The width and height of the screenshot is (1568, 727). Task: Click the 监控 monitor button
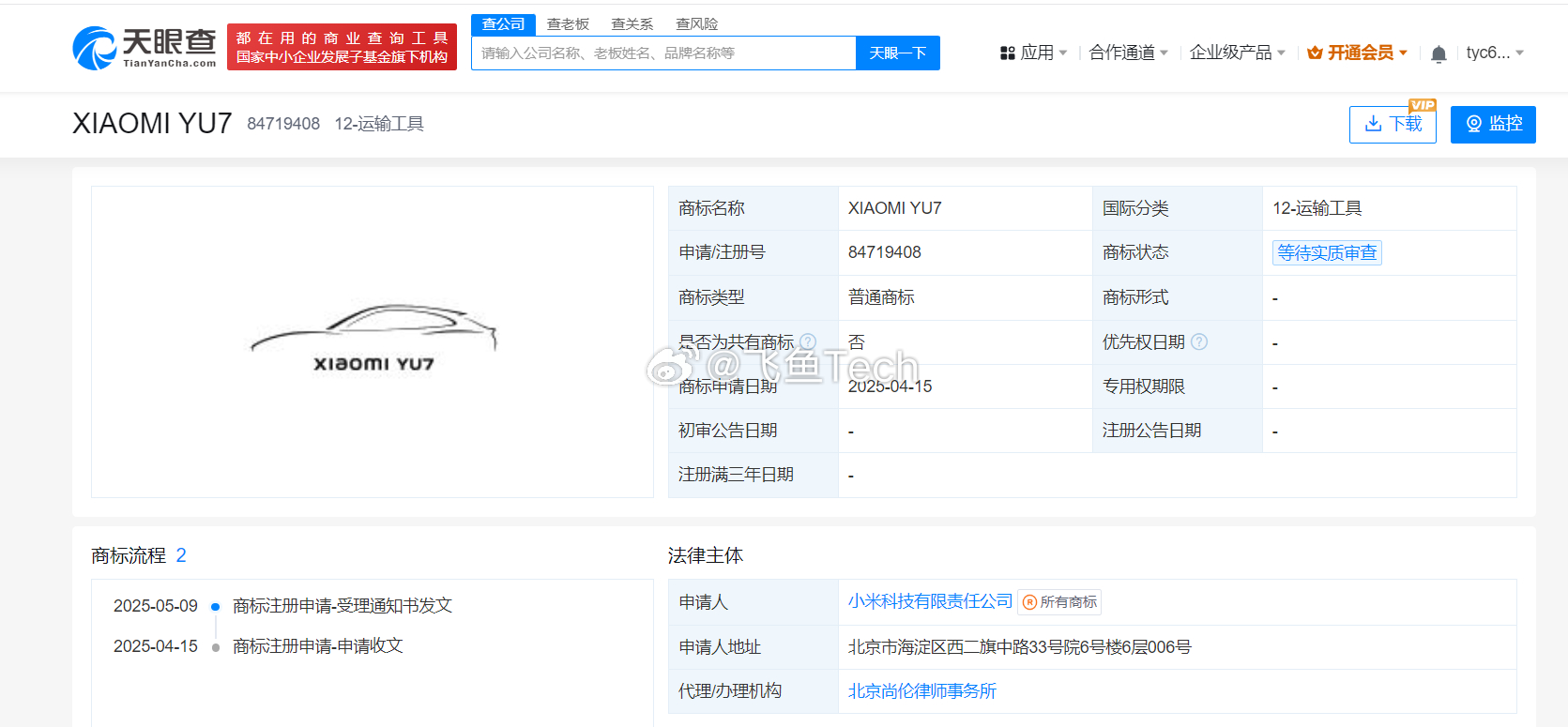(1493, 125)
